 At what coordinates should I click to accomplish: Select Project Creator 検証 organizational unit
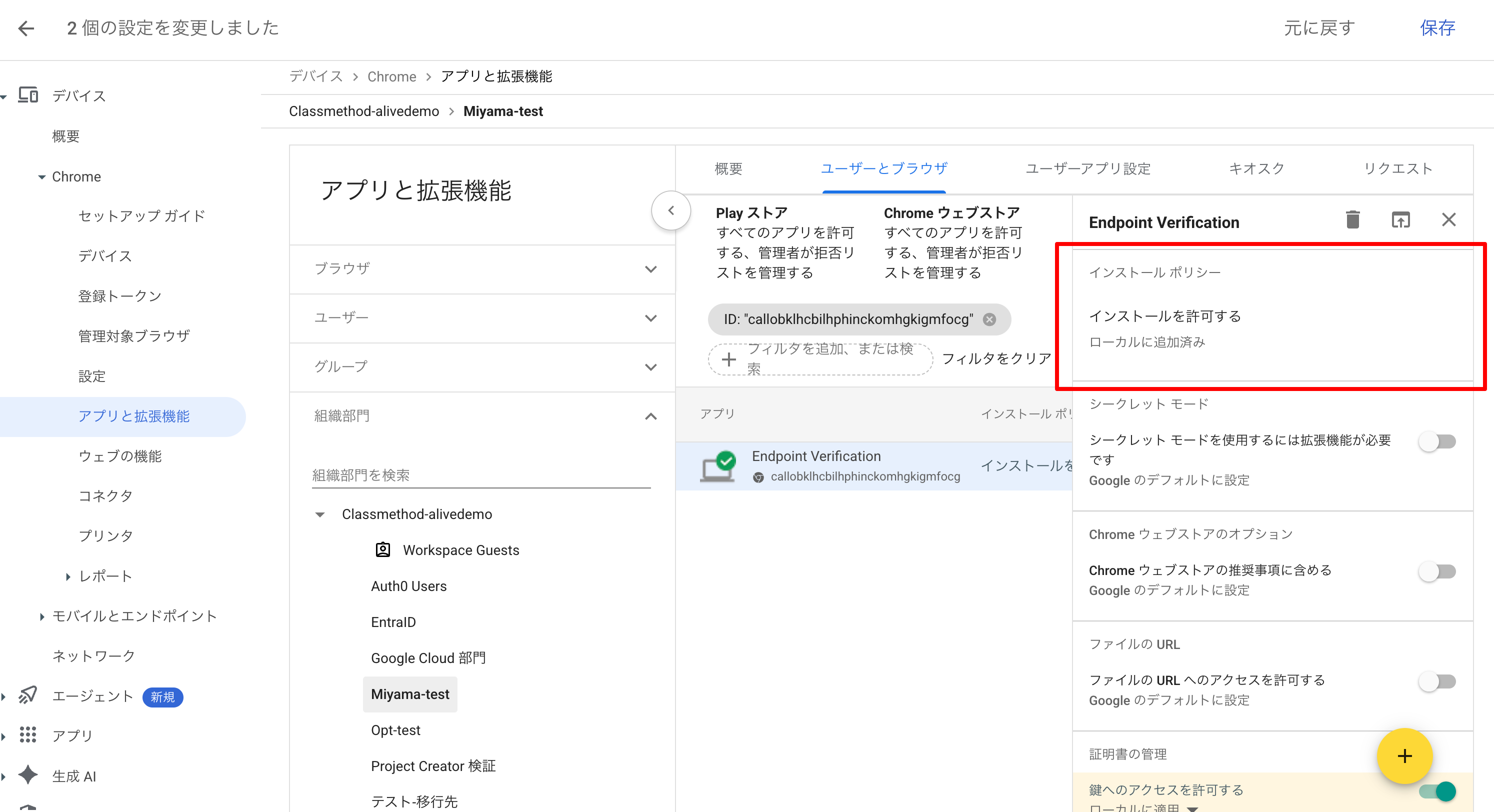tap(433, 766)
